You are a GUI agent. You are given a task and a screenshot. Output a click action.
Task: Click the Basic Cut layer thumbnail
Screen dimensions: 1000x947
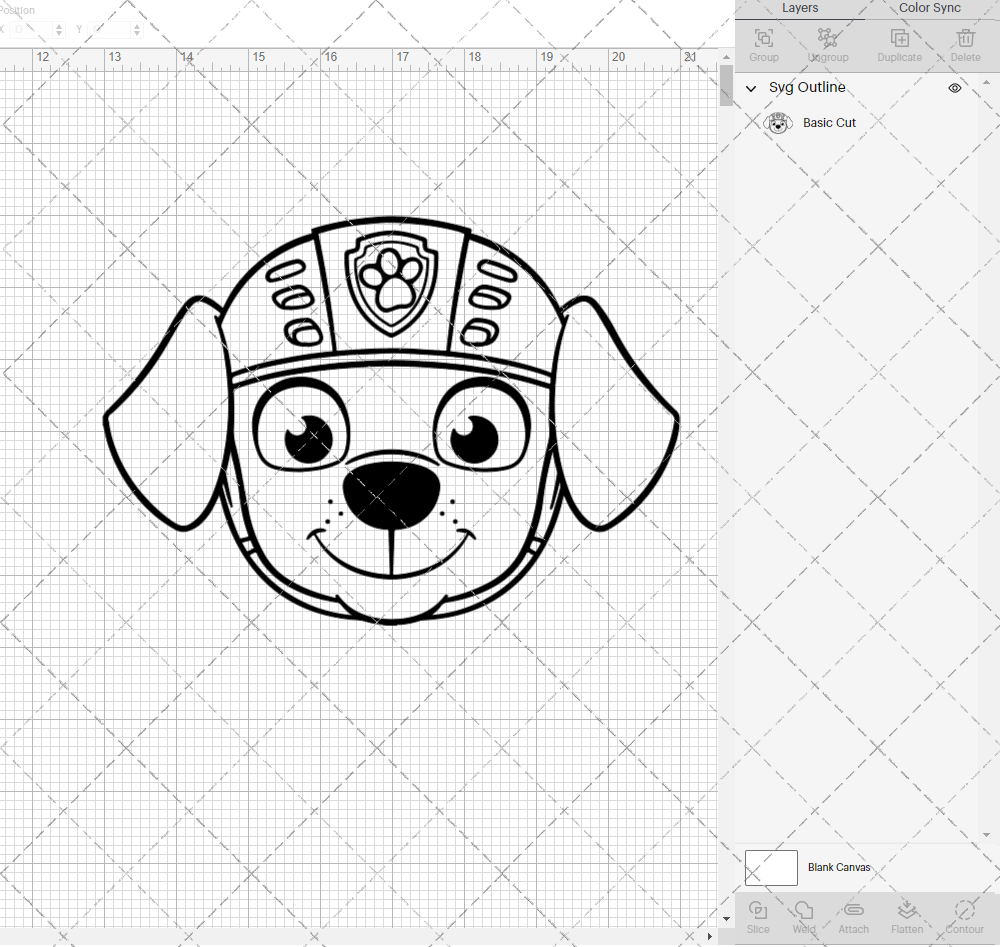(x=779, y=122)
